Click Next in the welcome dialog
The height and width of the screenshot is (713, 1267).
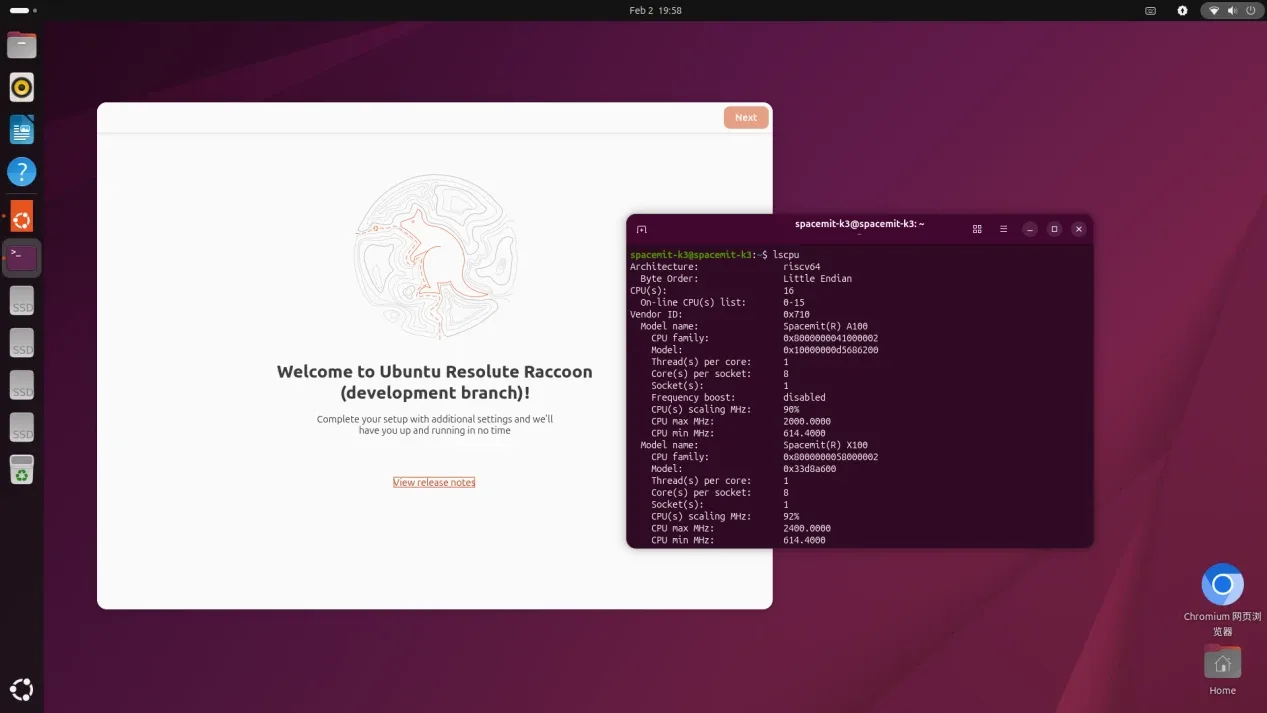click(x=746, y=117)
